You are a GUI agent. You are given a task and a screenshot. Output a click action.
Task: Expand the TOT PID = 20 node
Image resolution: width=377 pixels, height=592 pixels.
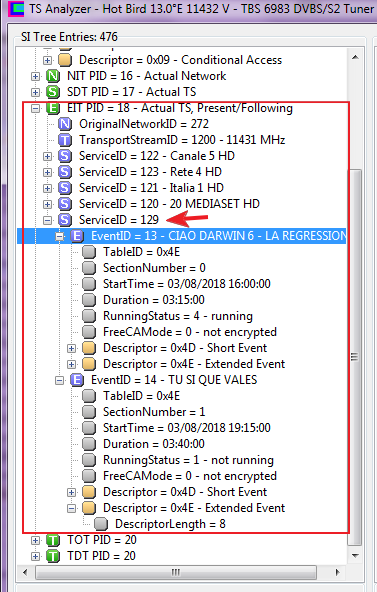pyautogui.click(x=35, y=540)
